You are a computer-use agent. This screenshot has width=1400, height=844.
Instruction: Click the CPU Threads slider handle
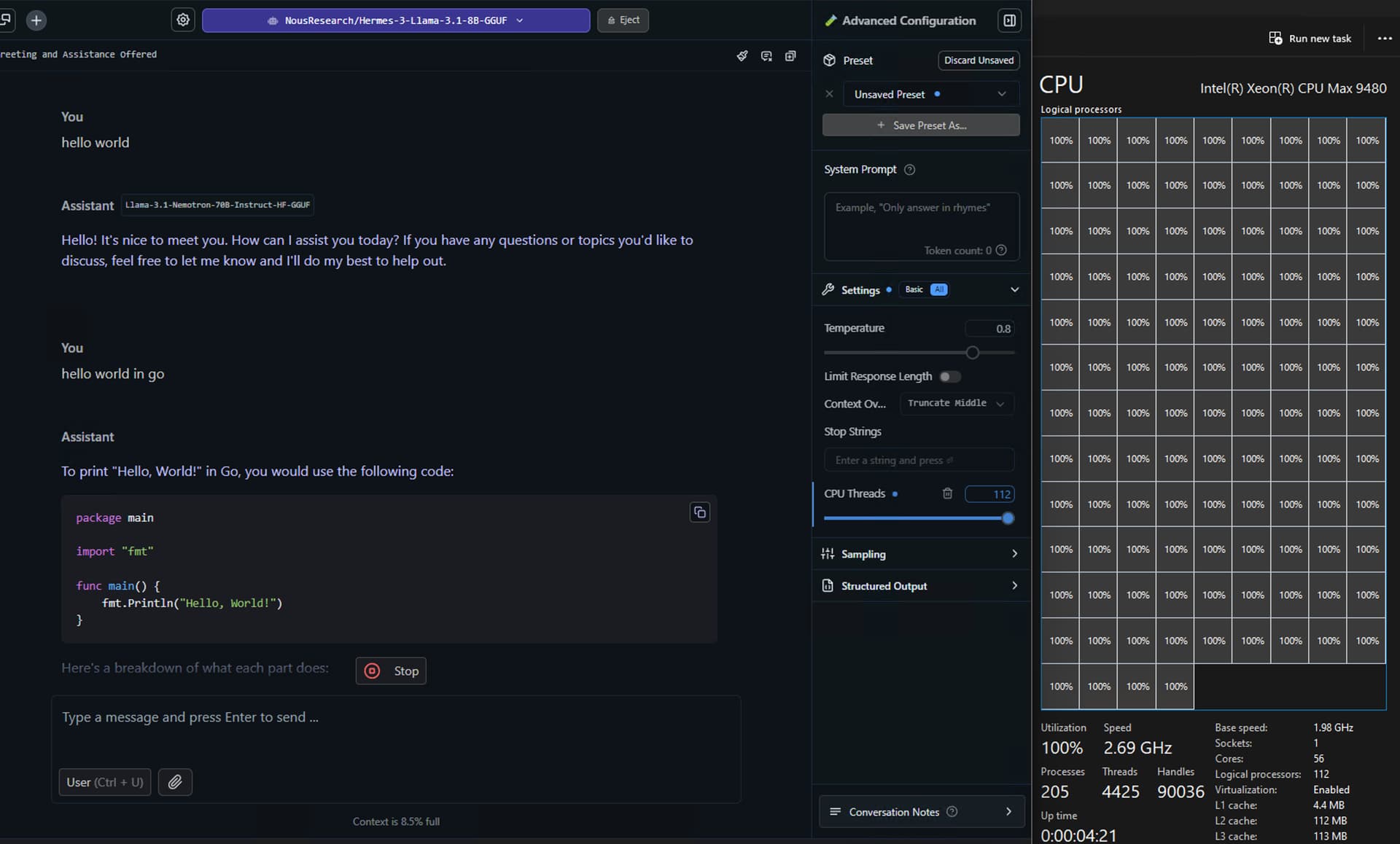click(1008, 518)
